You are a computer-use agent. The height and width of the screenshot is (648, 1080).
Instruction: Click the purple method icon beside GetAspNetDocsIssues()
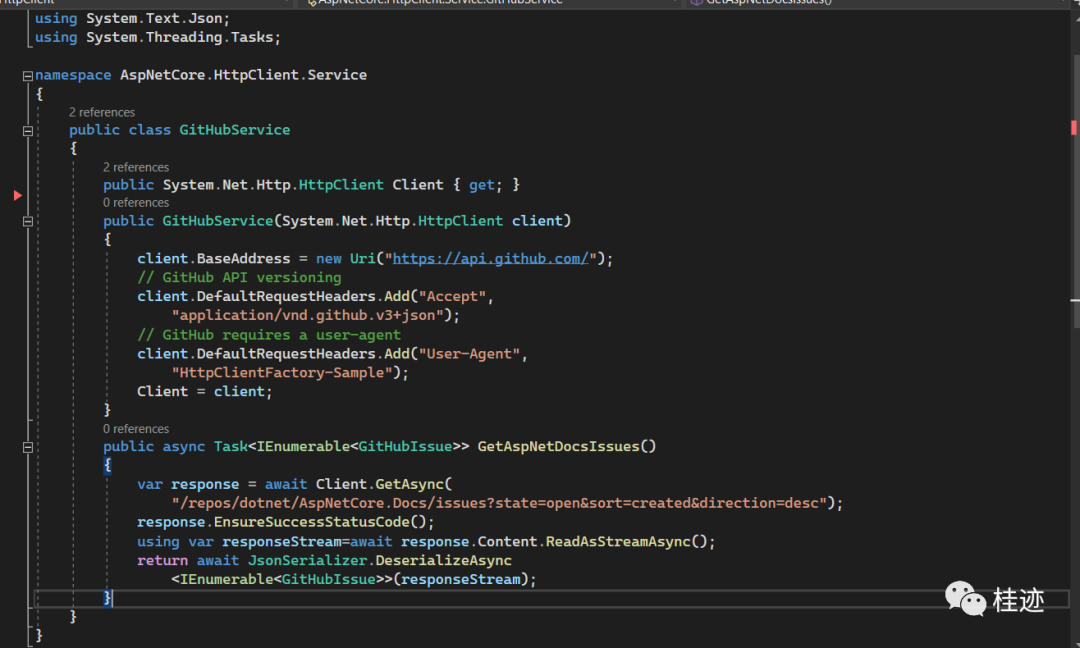tap(698, 3)
